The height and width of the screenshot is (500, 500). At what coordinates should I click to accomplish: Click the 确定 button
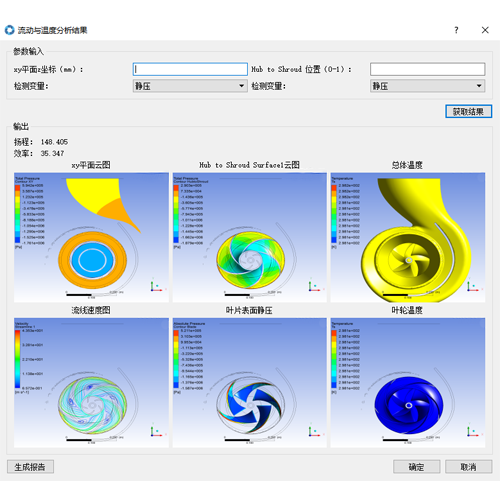[x=416, y=467]
